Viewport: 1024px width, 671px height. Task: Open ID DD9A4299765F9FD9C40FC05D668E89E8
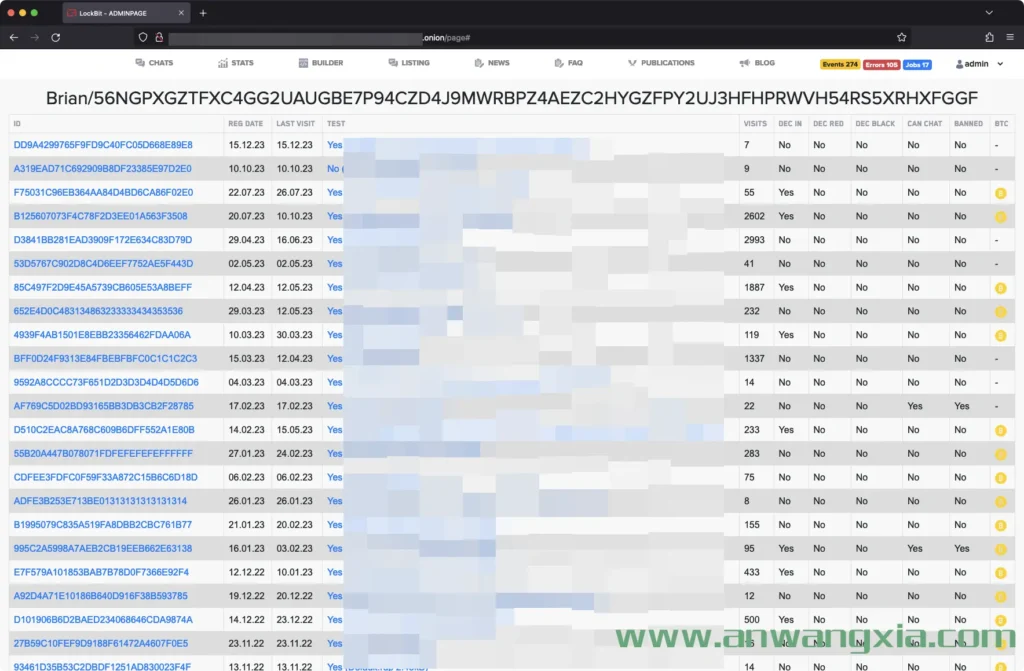coord(103,145)
